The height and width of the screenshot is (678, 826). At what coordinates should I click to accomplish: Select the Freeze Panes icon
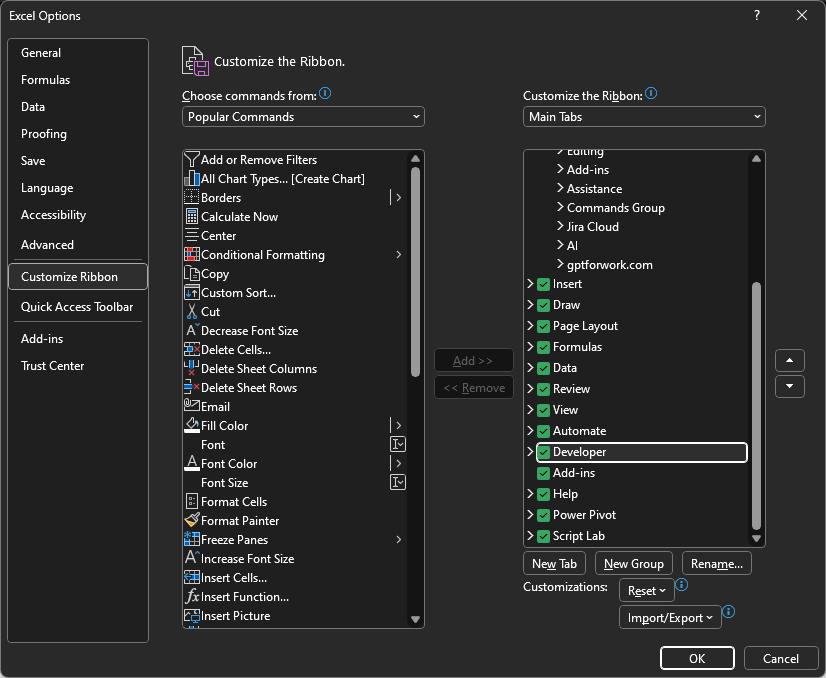192,540
